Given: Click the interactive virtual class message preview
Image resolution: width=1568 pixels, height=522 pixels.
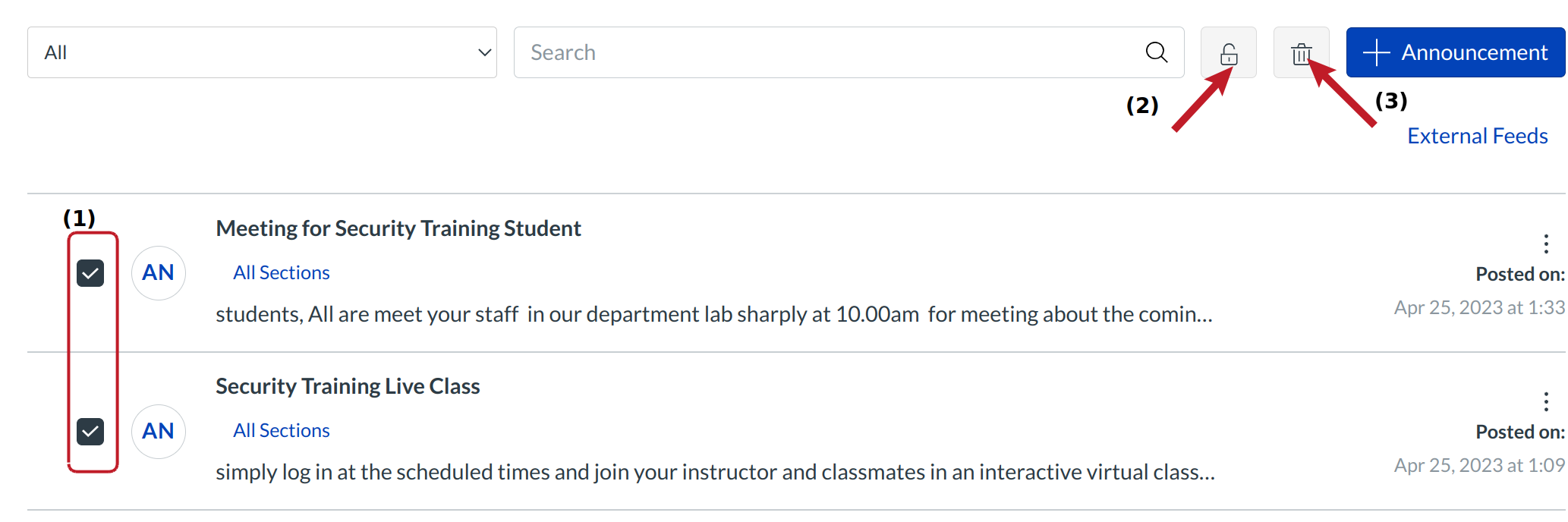Looking at the screenshot, I should [715, 472].
